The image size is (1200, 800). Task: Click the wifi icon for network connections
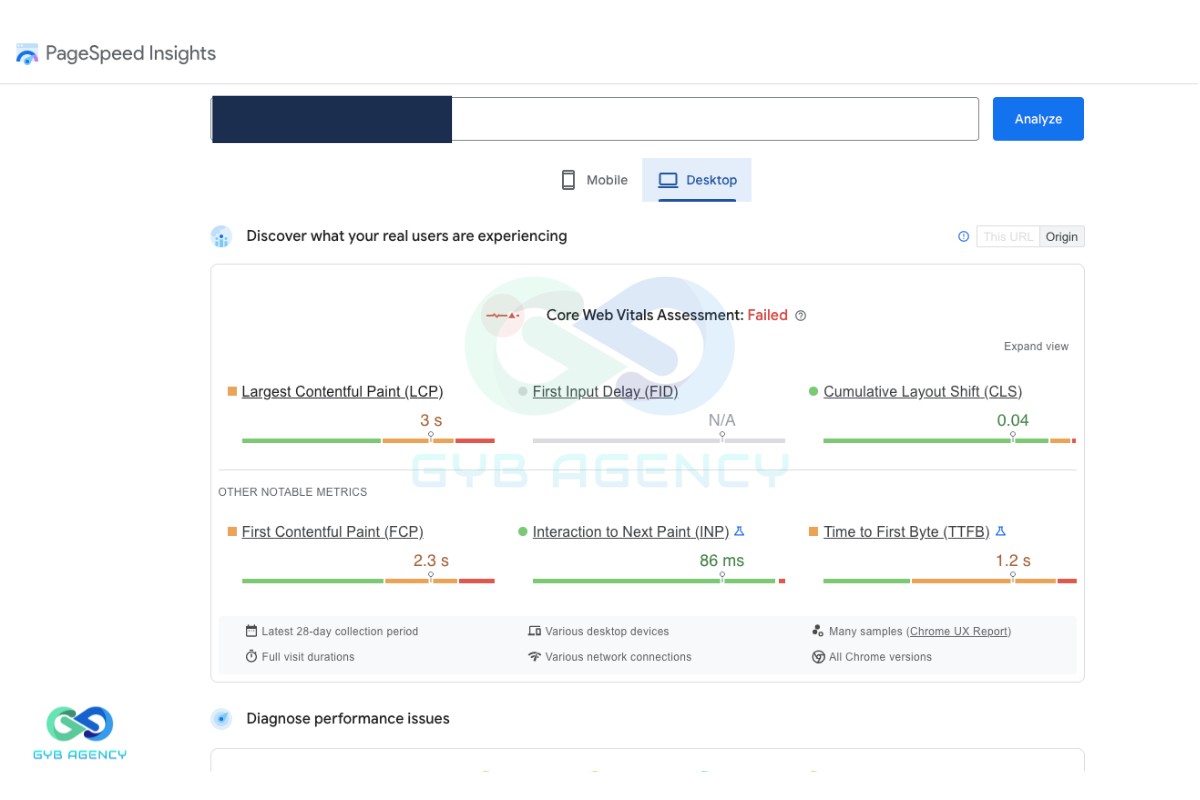click(x=534, y=657)
